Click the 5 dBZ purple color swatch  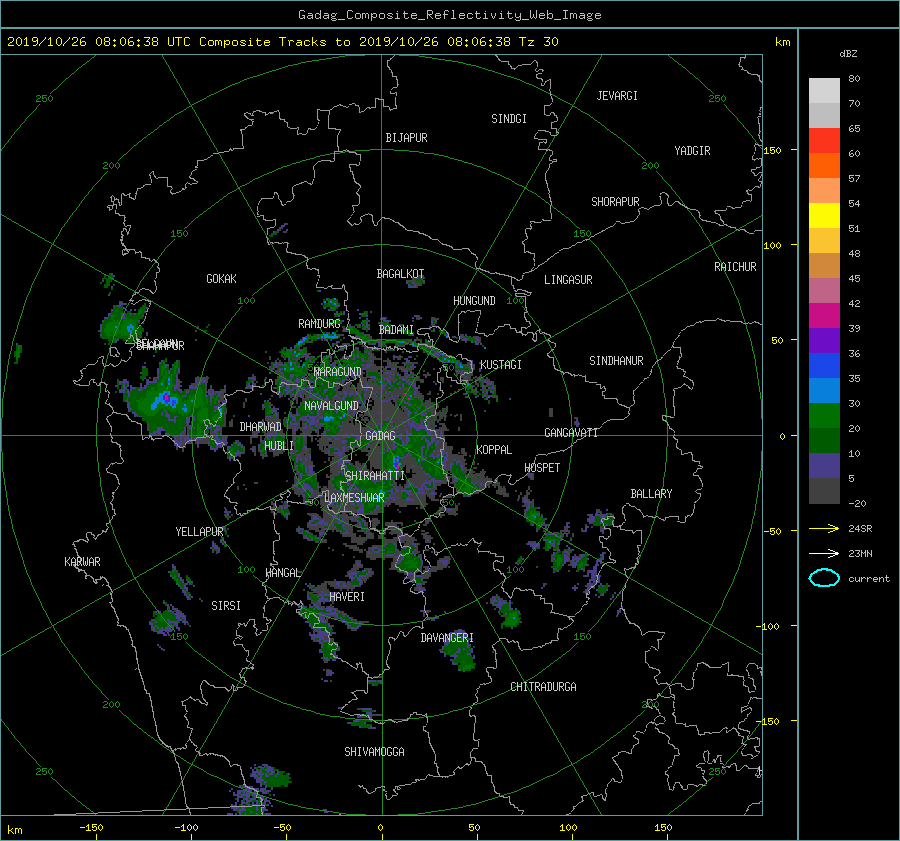tap(824, 465)
